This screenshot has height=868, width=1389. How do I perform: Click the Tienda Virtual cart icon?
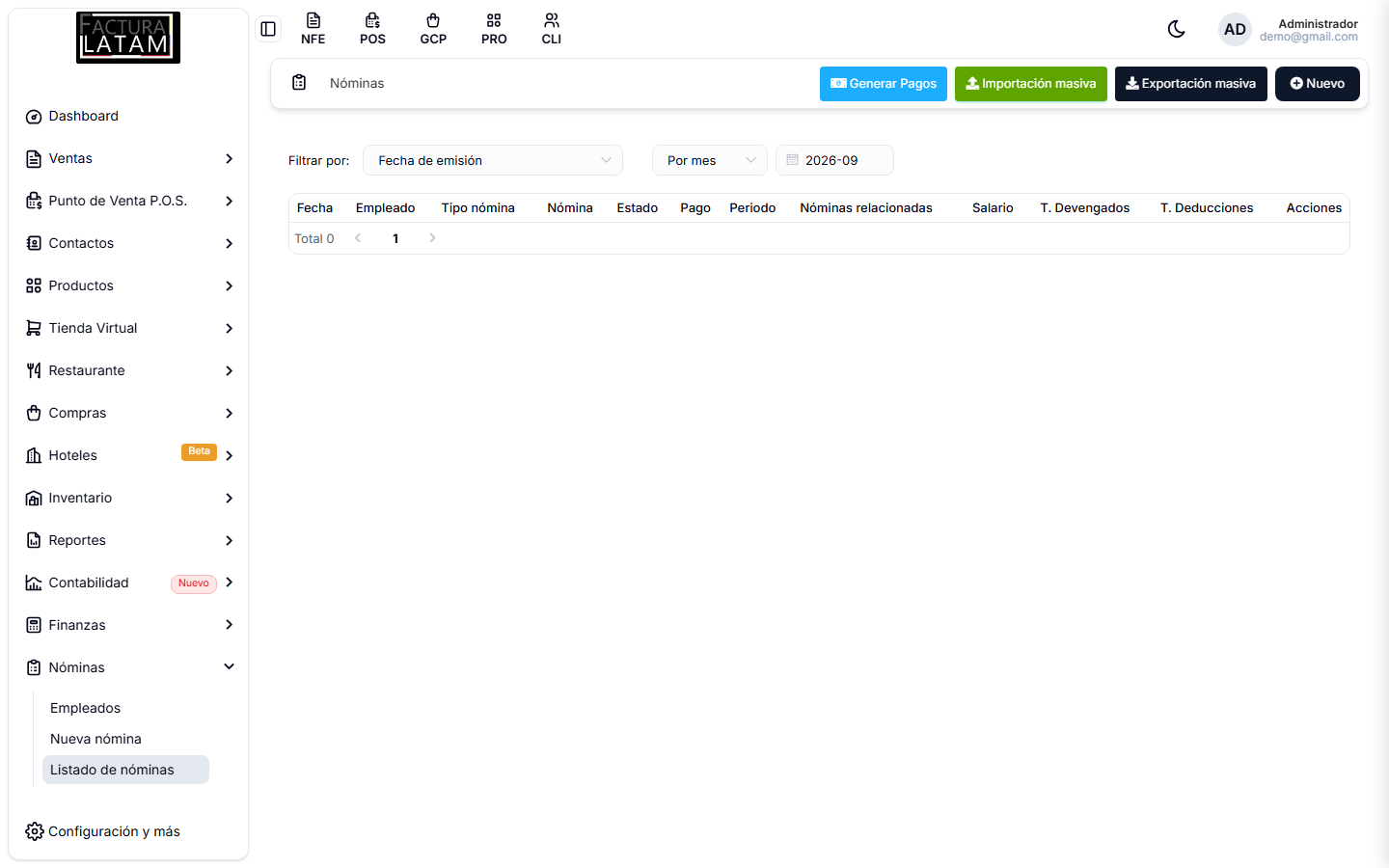(x=34, y=329)
